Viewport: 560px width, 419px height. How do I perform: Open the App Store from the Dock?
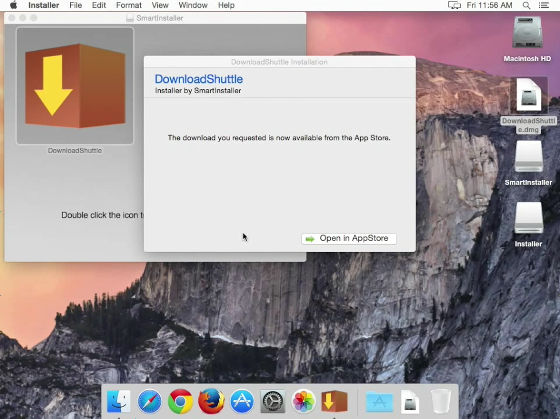242,401
